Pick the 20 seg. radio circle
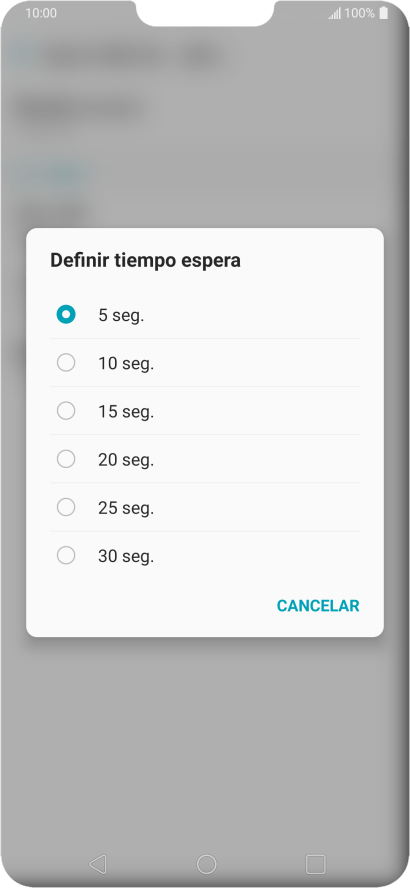The height and width of the screenshot is (888, 410). 66,459
